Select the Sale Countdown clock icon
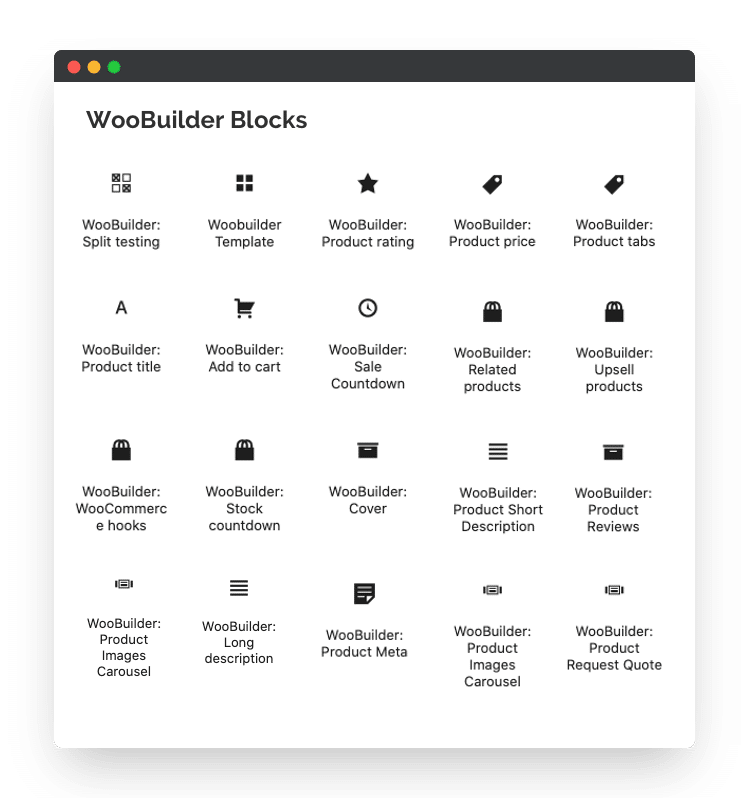This screenshot has height=798, width=741. point(367,308)
